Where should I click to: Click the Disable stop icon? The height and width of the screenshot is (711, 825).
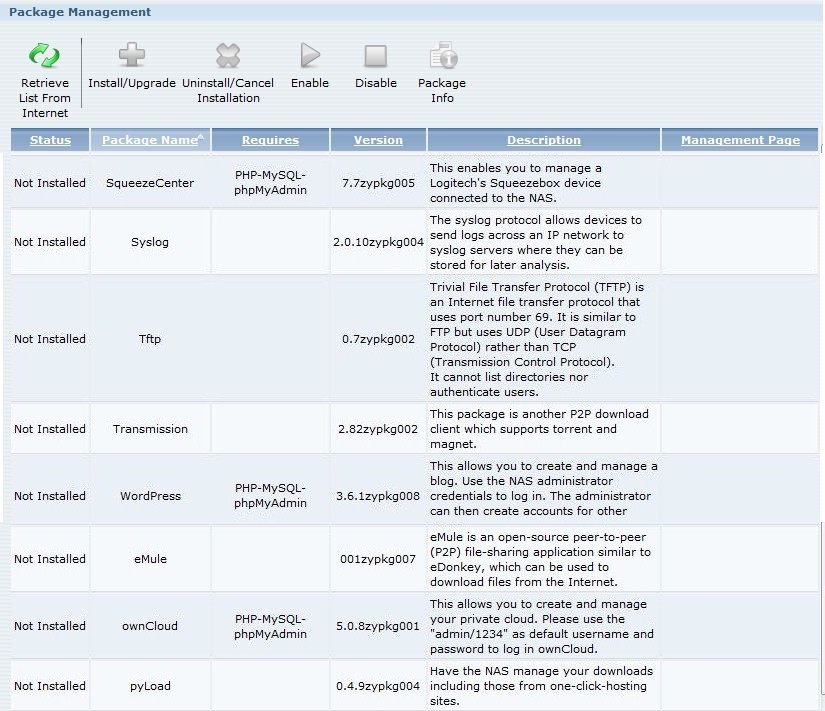[x=376, y=56]
